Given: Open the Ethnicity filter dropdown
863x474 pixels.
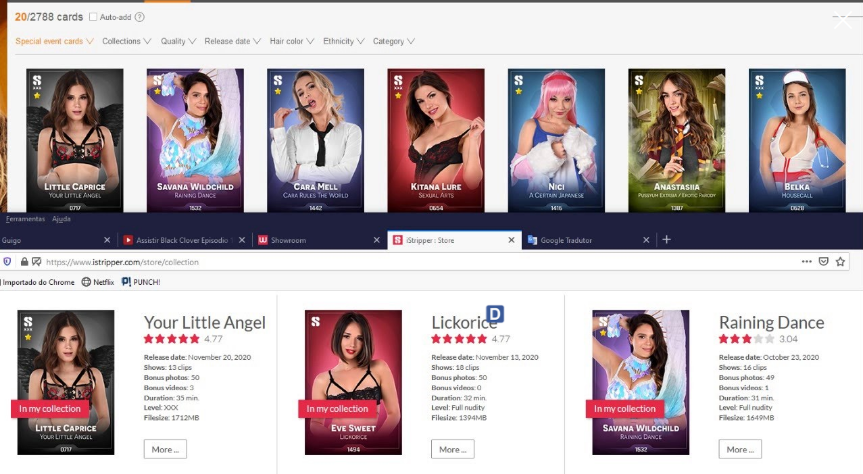Looking at the screenshot, I should [x=343, y=41].
